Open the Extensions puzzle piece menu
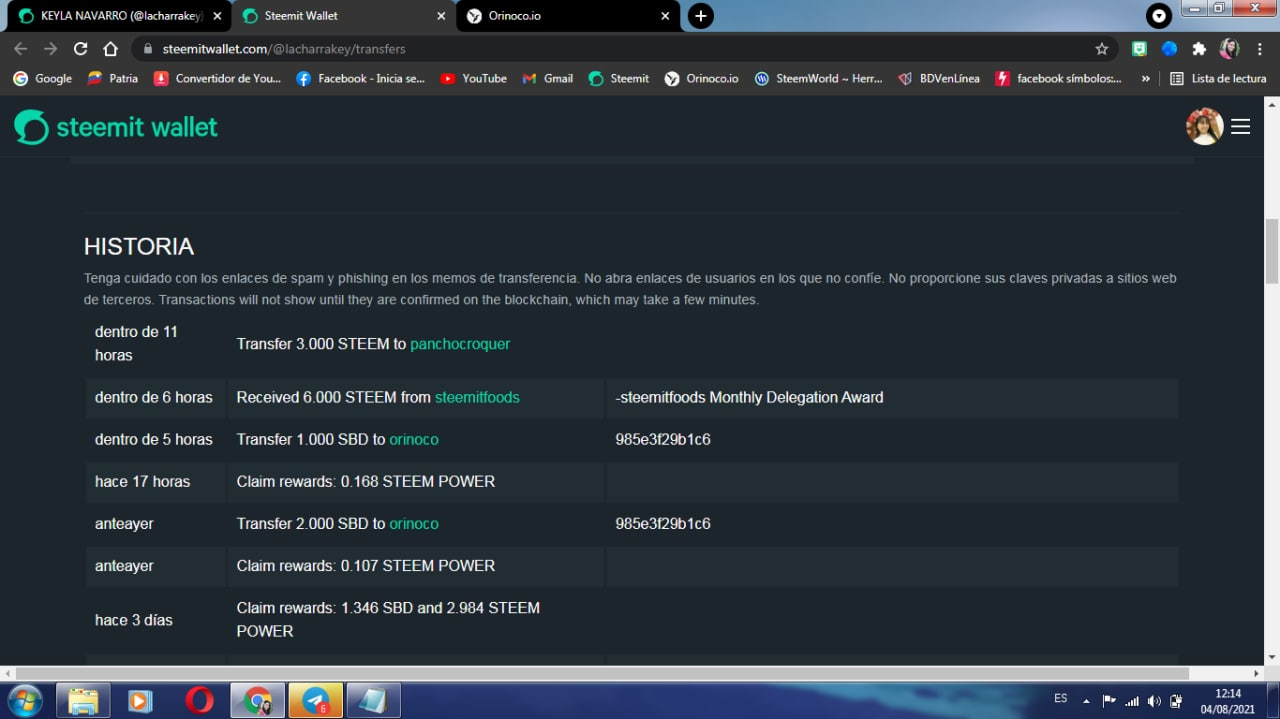Viewport: 1280px width, 719px height. [1199, 49]
